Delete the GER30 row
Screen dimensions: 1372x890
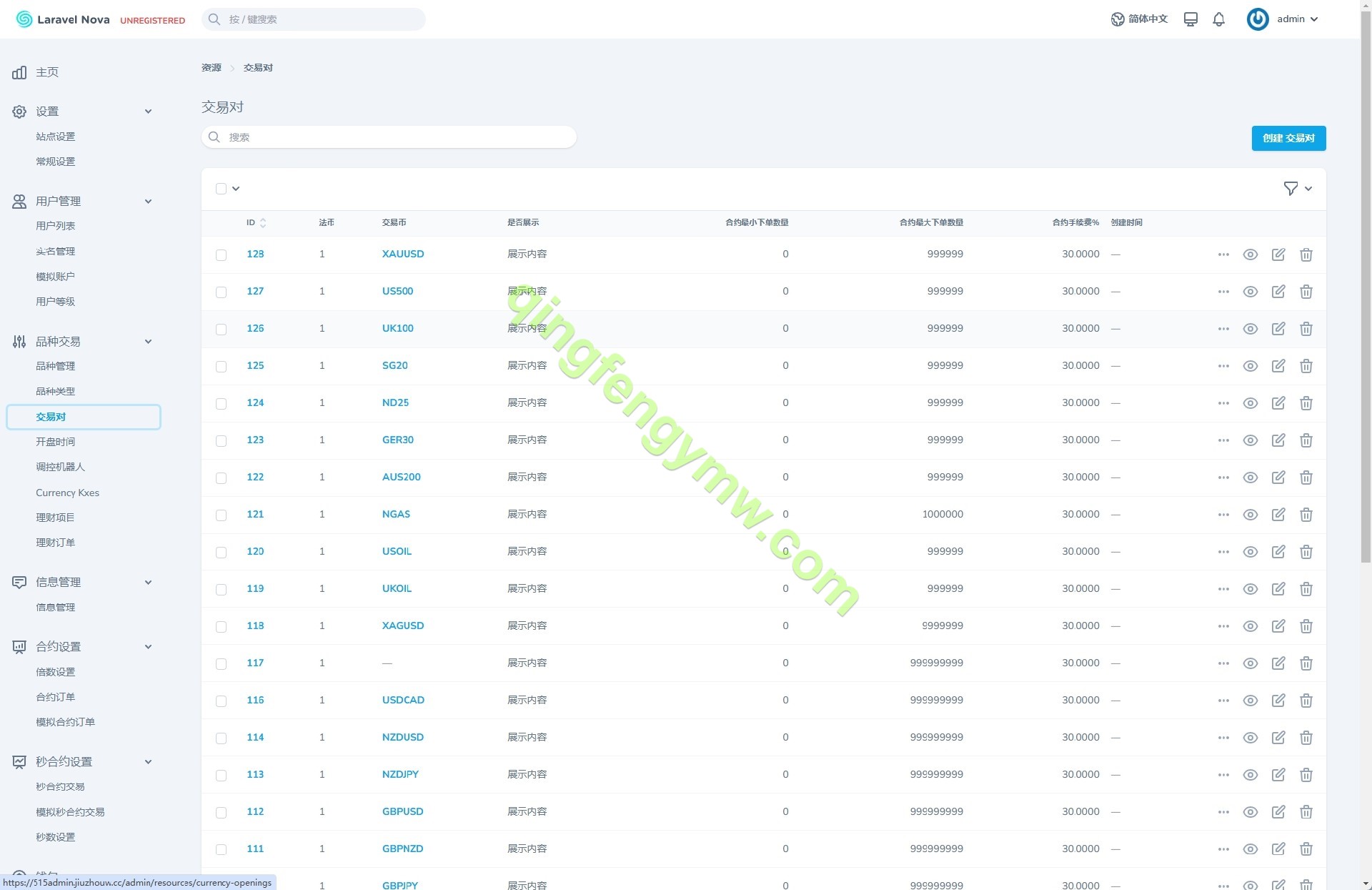(x=1306, y=440)
